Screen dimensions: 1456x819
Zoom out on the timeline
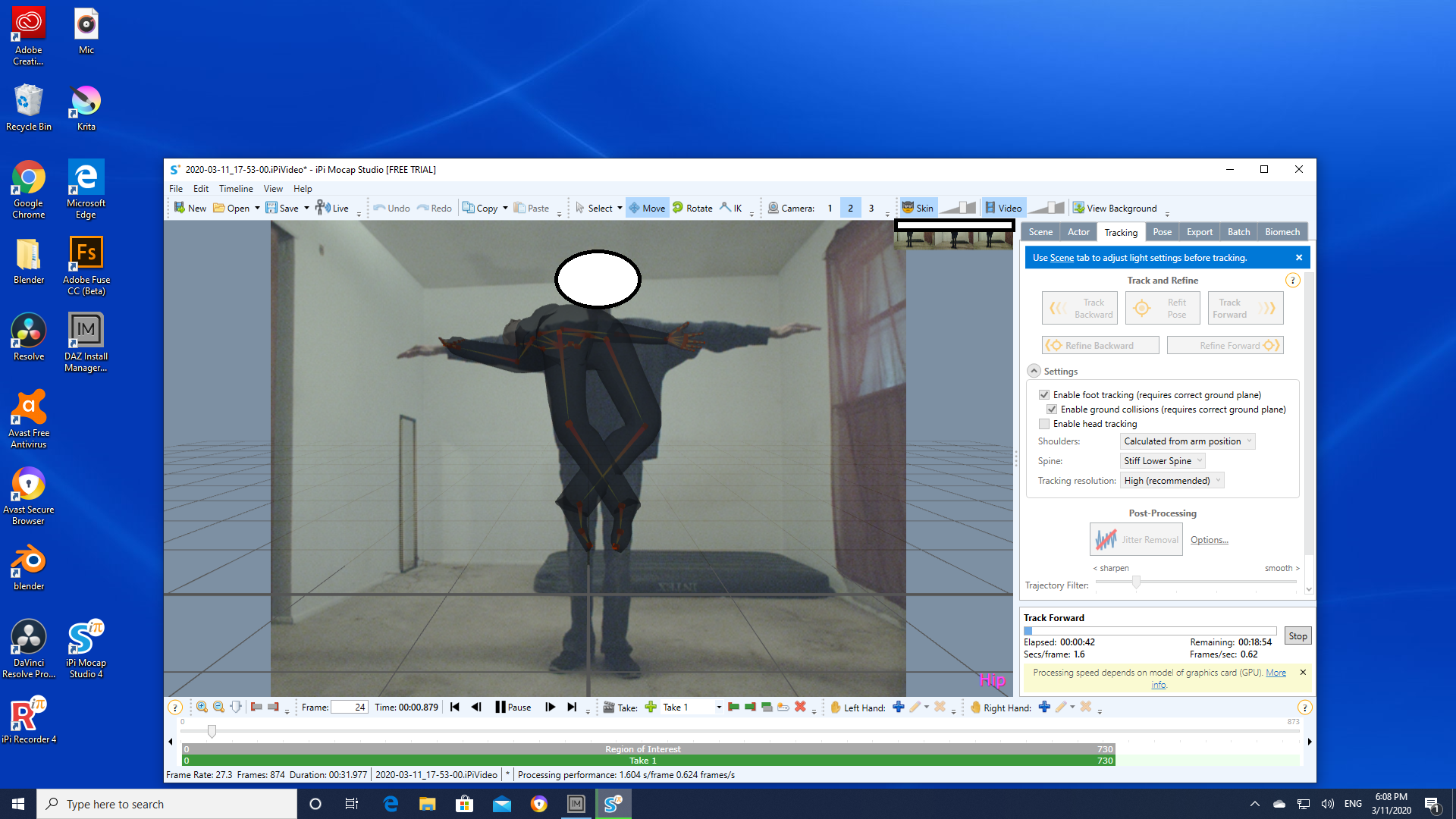pyautogui.click(x=218, y=707)
